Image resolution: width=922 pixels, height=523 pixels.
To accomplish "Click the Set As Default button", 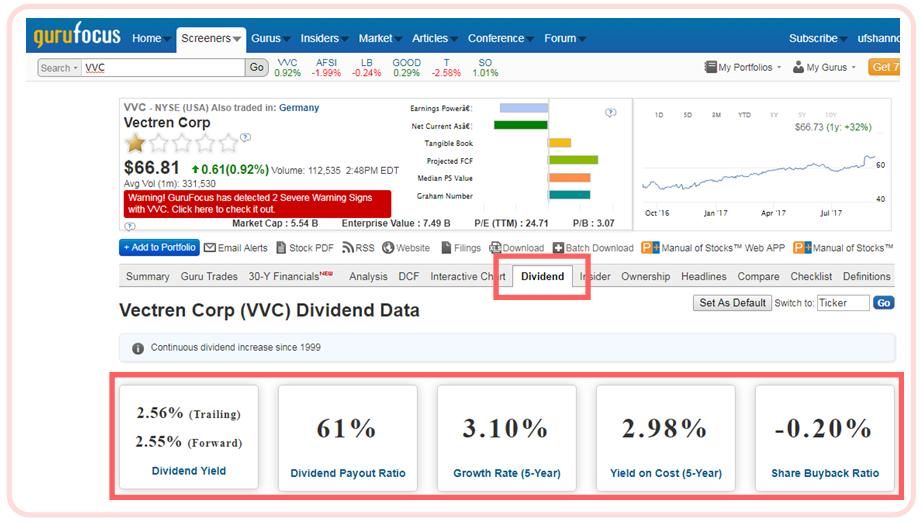I will pyautogui.click(x=732, y=303).
